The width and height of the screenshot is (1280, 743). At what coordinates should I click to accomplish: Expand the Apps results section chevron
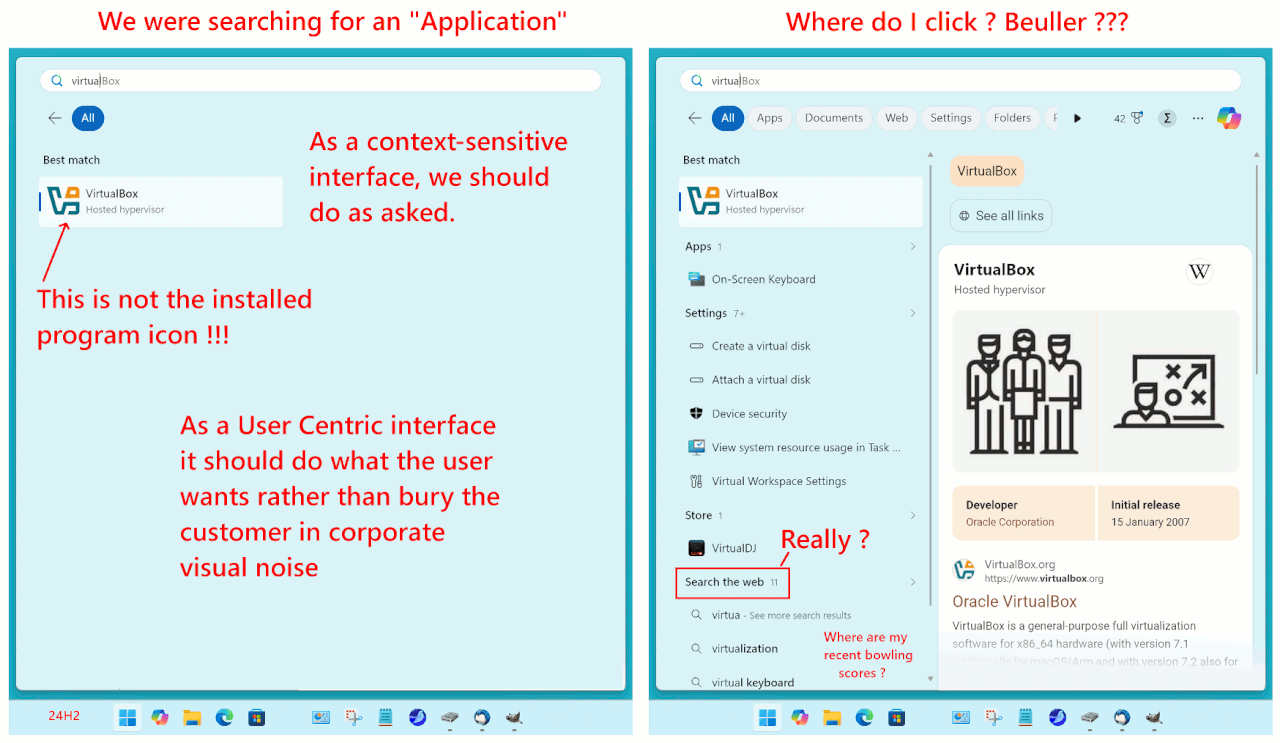(x=912, y=246)
